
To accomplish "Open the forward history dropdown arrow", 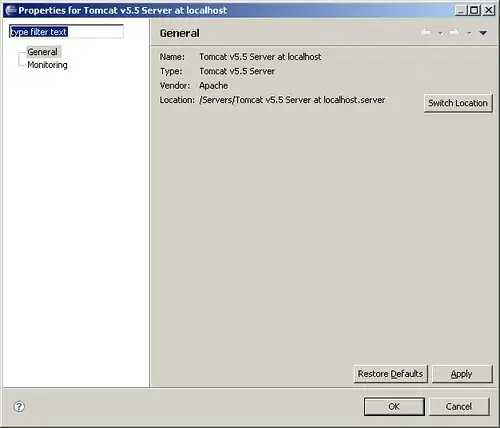I will coord(469,33).
